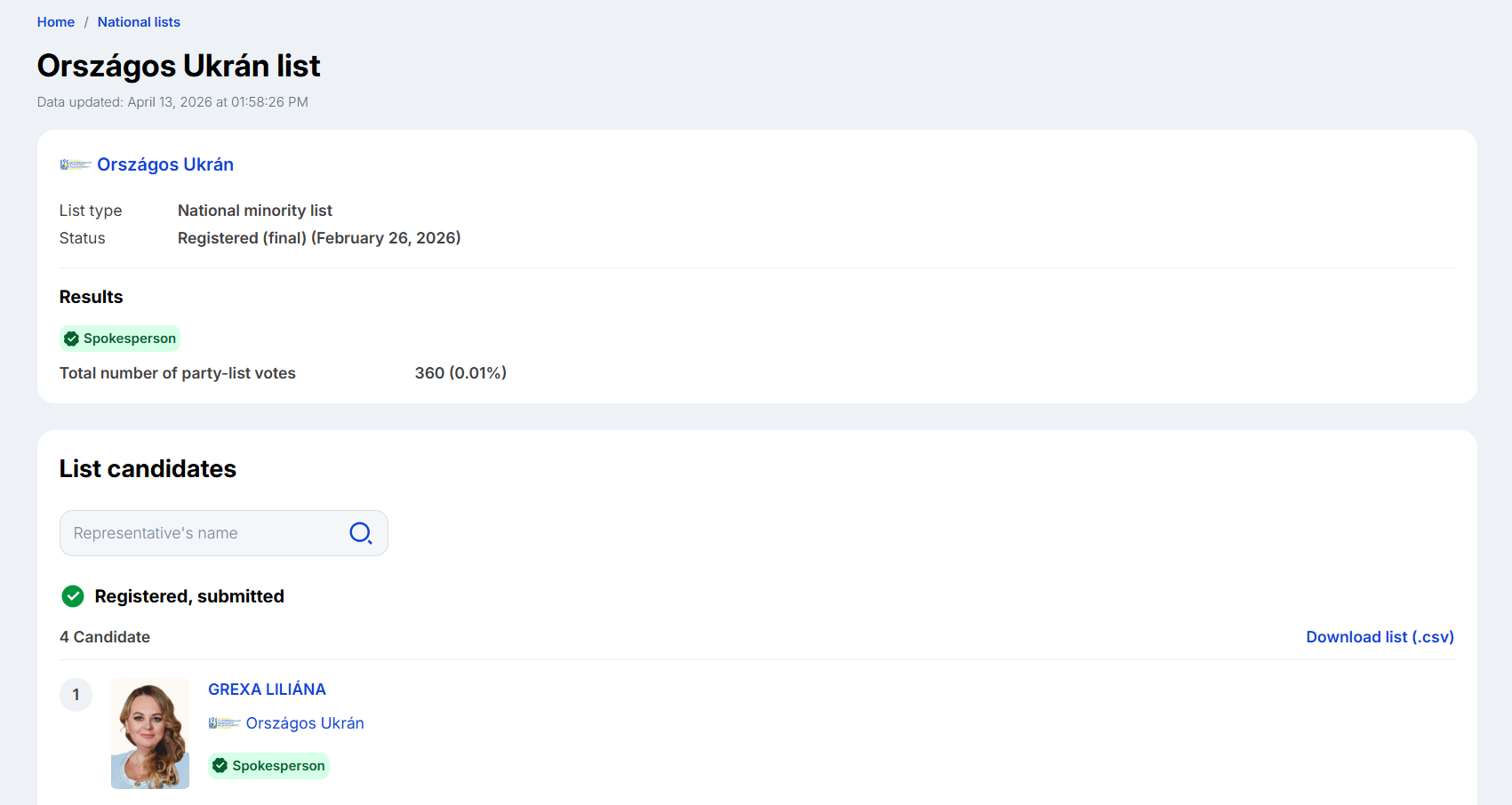Screen dimensions: 1512x805
Task: Click the Spokesperson badge on the candidate row
Action: tap(269, 766)
